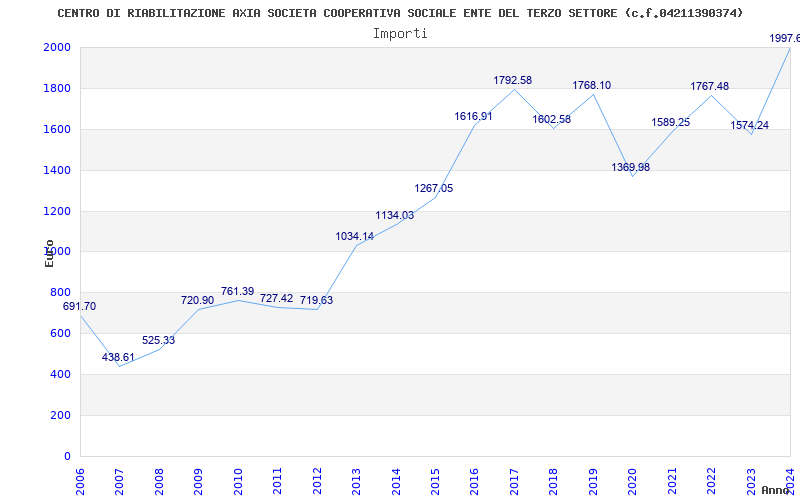Click the 1800 y-axis tick label
Screen dimensions: 800x500
(57, 88)
